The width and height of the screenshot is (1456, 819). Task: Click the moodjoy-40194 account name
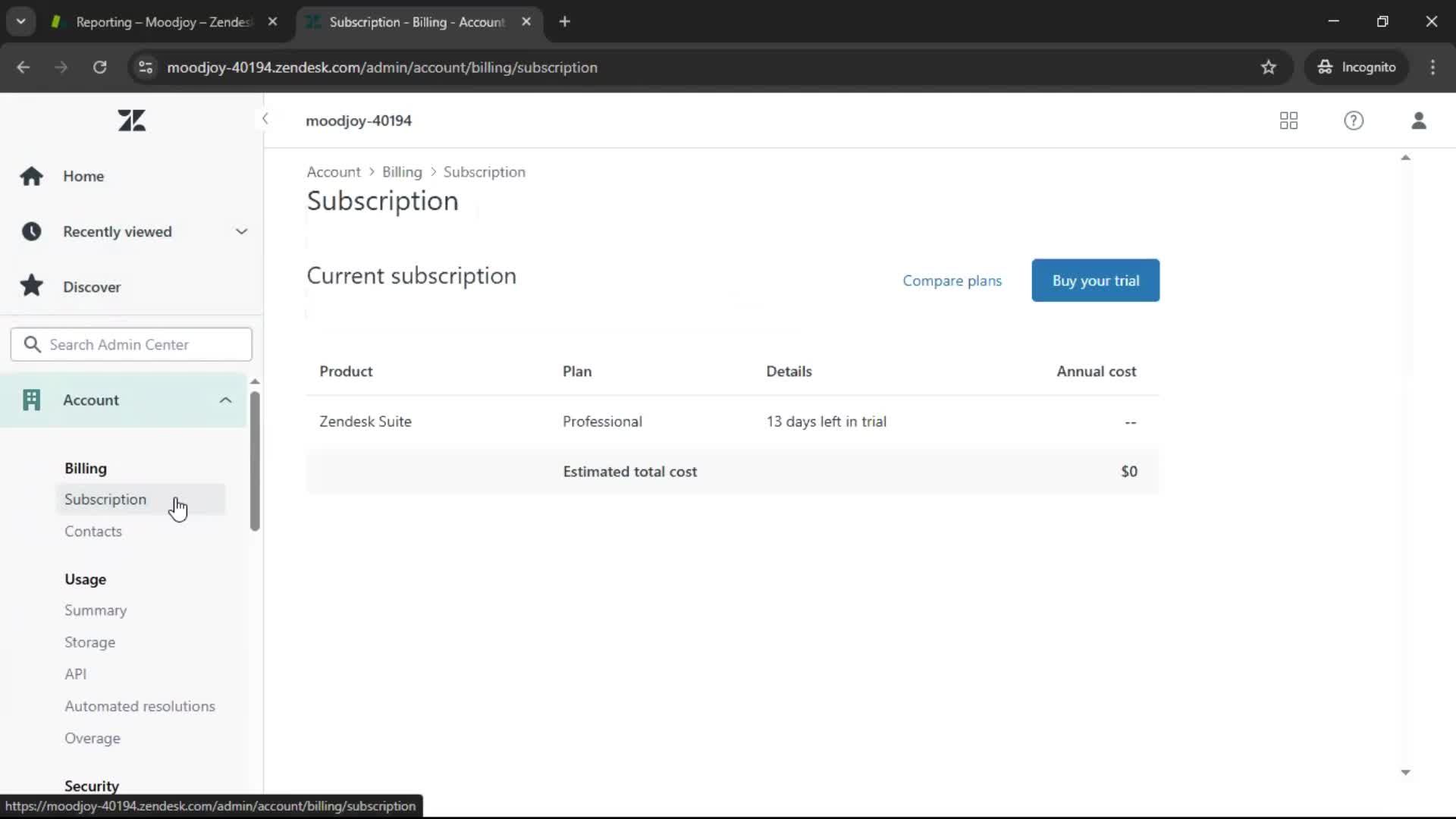pos(359,121)
